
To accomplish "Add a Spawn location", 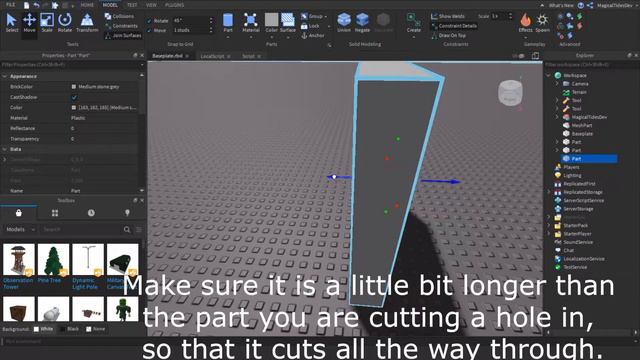I will [542, 23].
